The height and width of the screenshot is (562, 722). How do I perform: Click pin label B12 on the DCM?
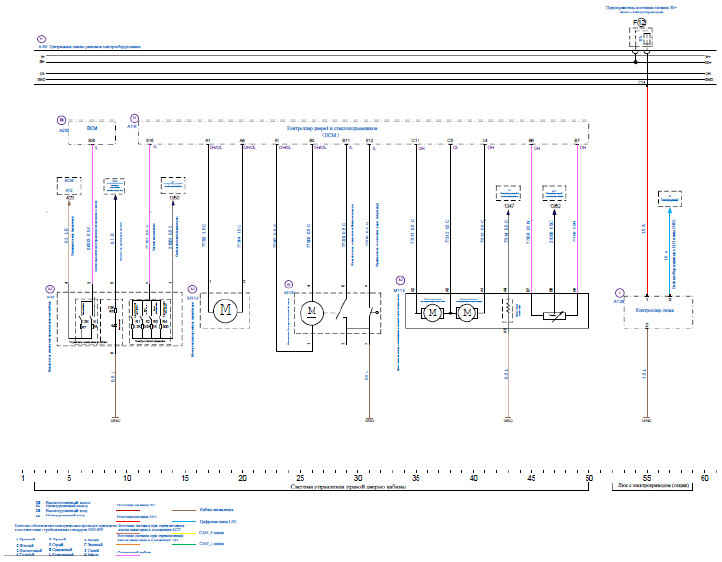[369, 140]
